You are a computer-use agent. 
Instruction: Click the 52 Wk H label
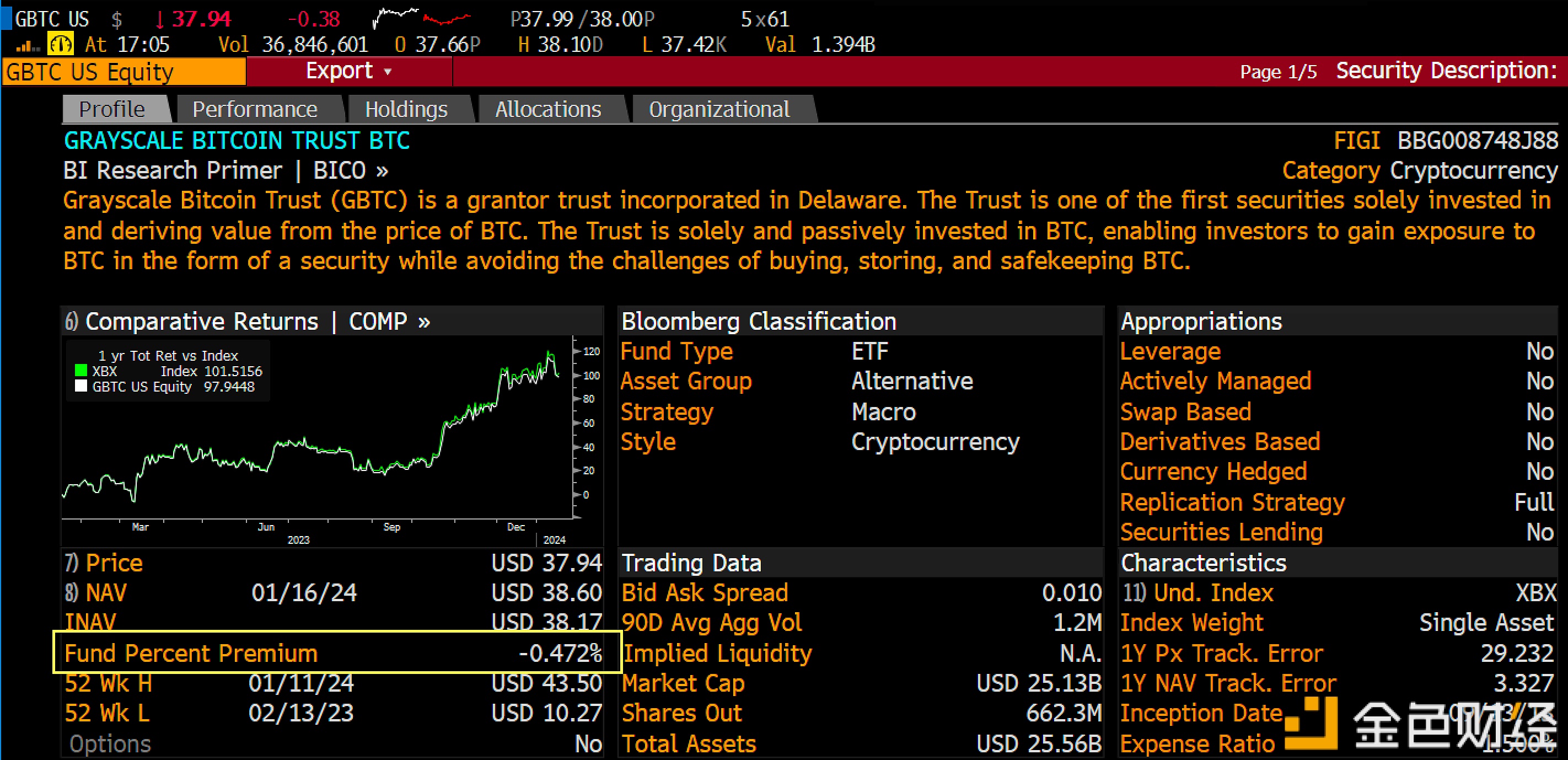(x=109, y=683)
